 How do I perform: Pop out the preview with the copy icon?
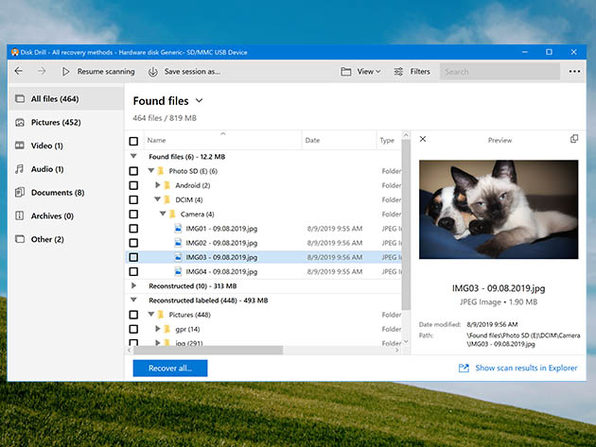pos(574,139)
